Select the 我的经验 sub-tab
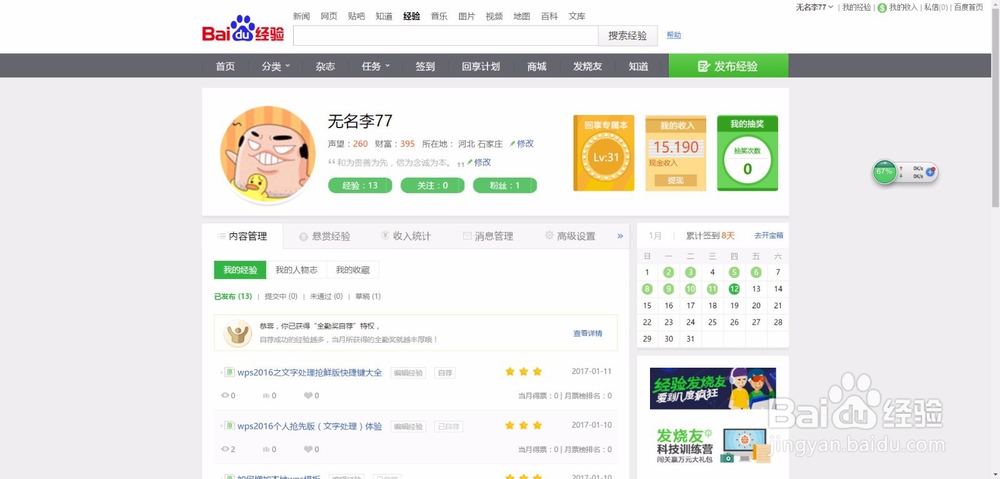This screenshot has height=479, width=1000. pyautogui.click(x=240, y=270)
